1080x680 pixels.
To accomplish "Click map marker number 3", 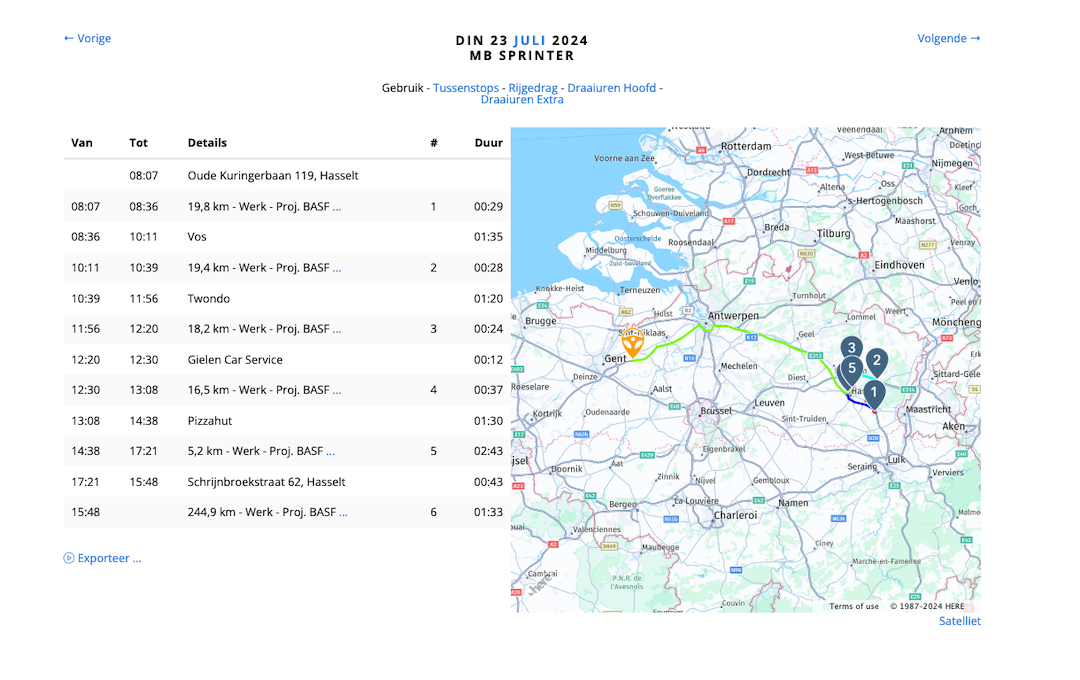I will click(851, 349).
